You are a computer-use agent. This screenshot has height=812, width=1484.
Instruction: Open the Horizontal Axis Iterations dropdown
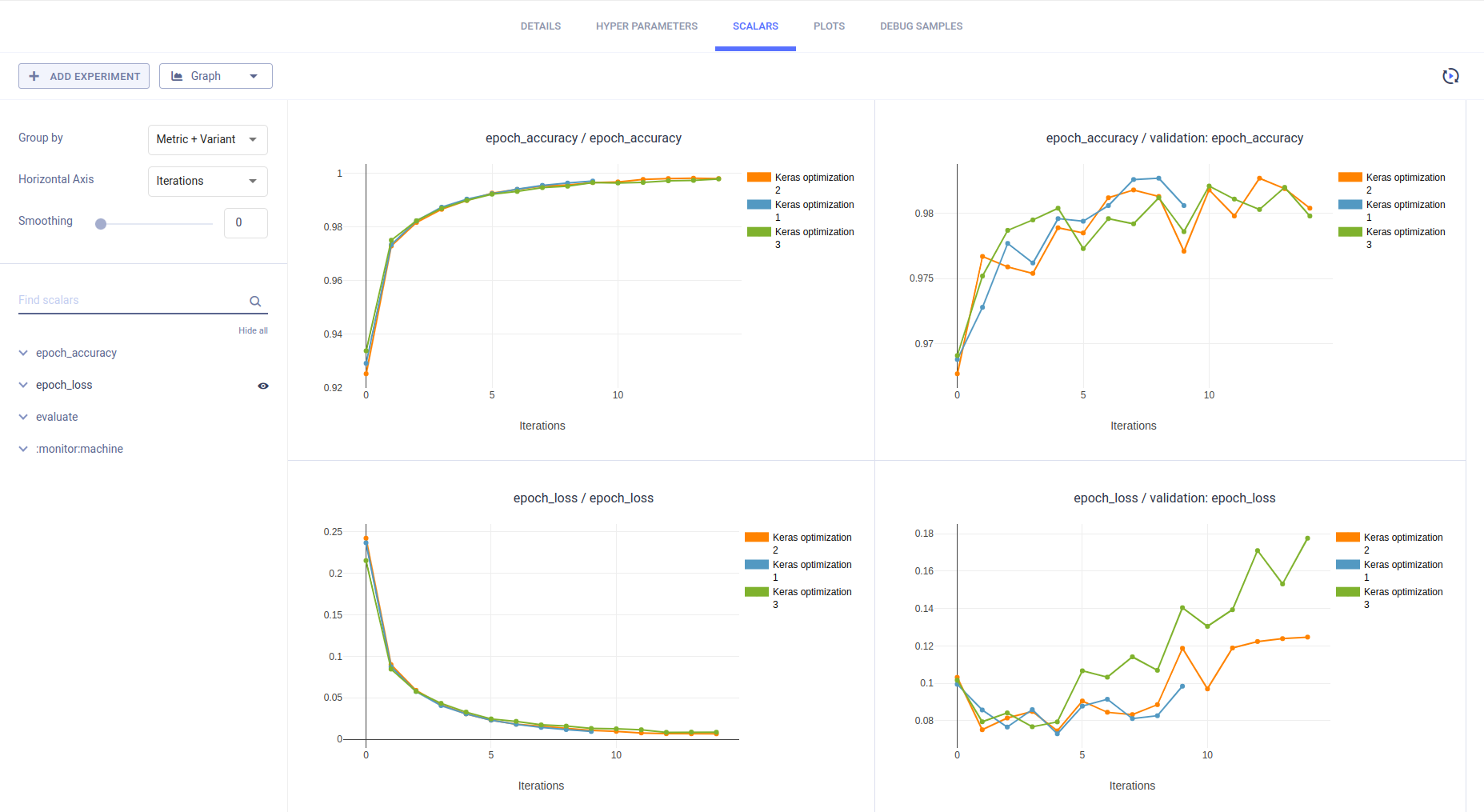coord(207,181)
